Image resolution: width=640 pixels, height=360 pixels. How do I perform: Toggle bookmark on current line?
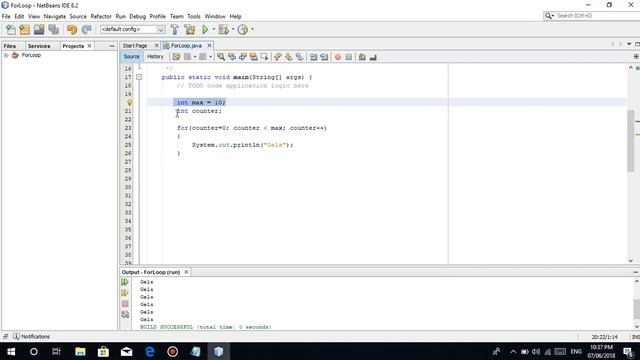click(300, 57)
